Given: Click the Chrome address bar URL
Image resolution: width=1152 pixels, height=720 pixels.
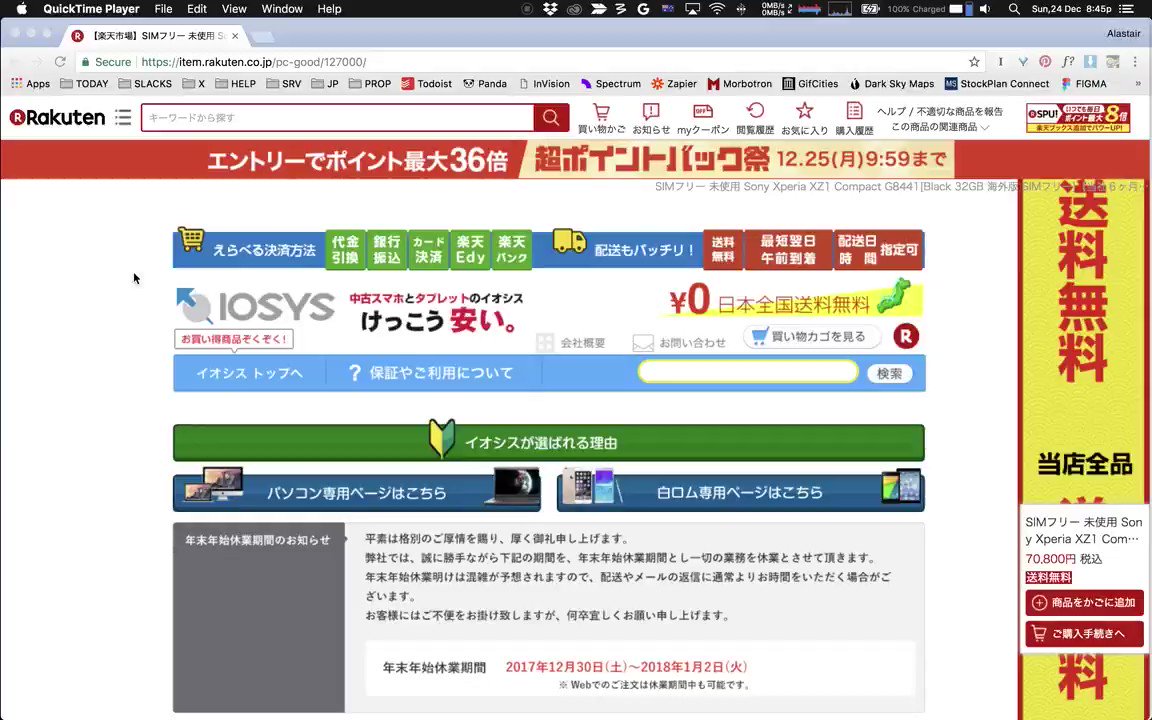Looking at the screenshot, I should point(253,62).
